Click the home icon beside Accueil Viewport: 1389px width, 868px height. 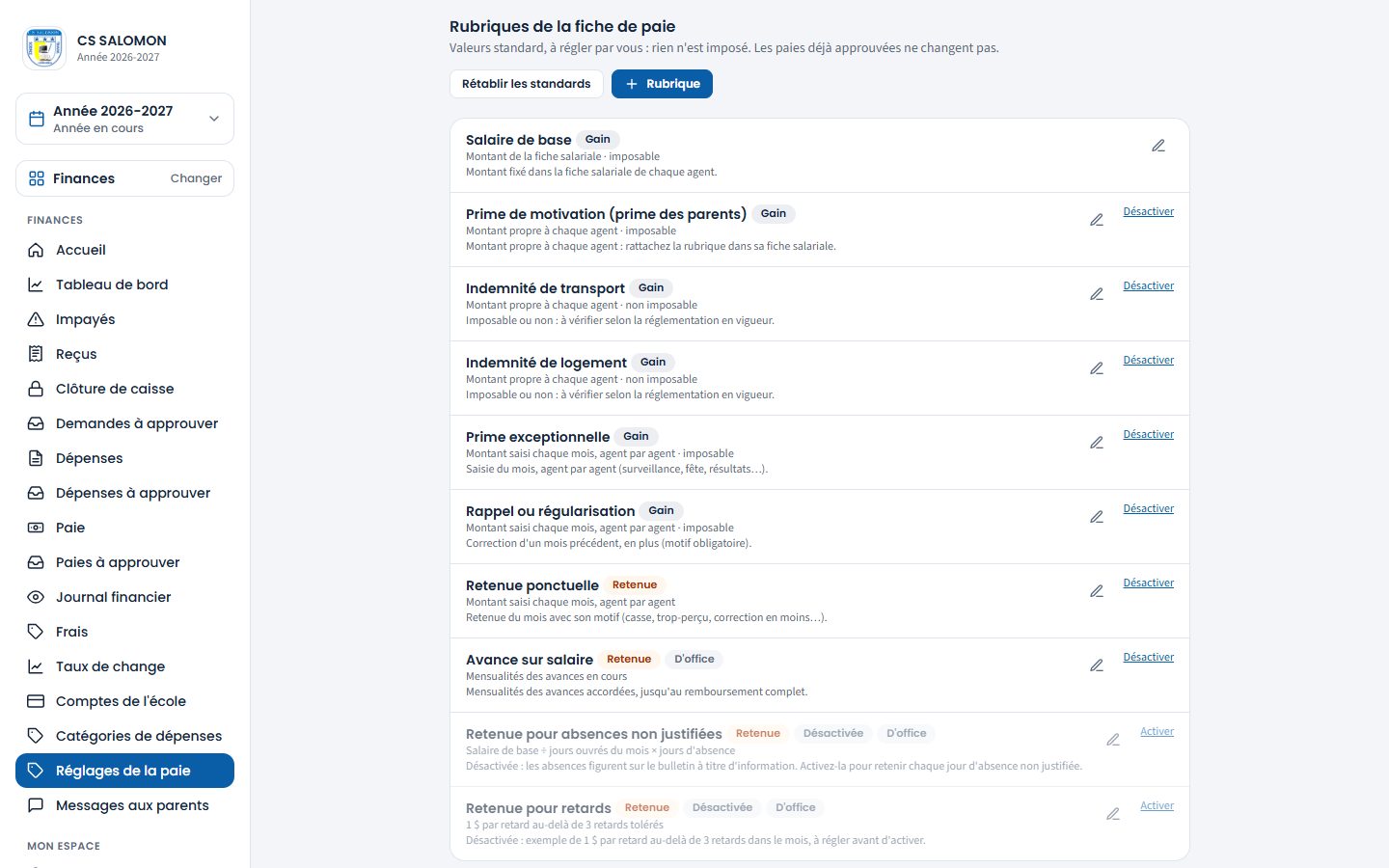pyautogui.click(x=36, y=250)
